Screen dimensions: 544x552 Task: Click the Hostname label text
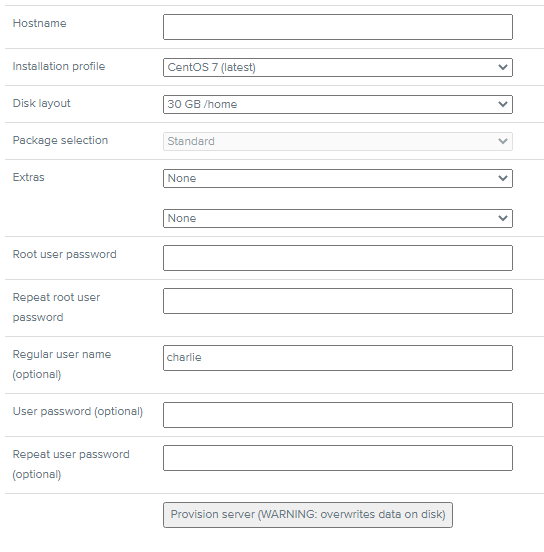click(39, 23)
